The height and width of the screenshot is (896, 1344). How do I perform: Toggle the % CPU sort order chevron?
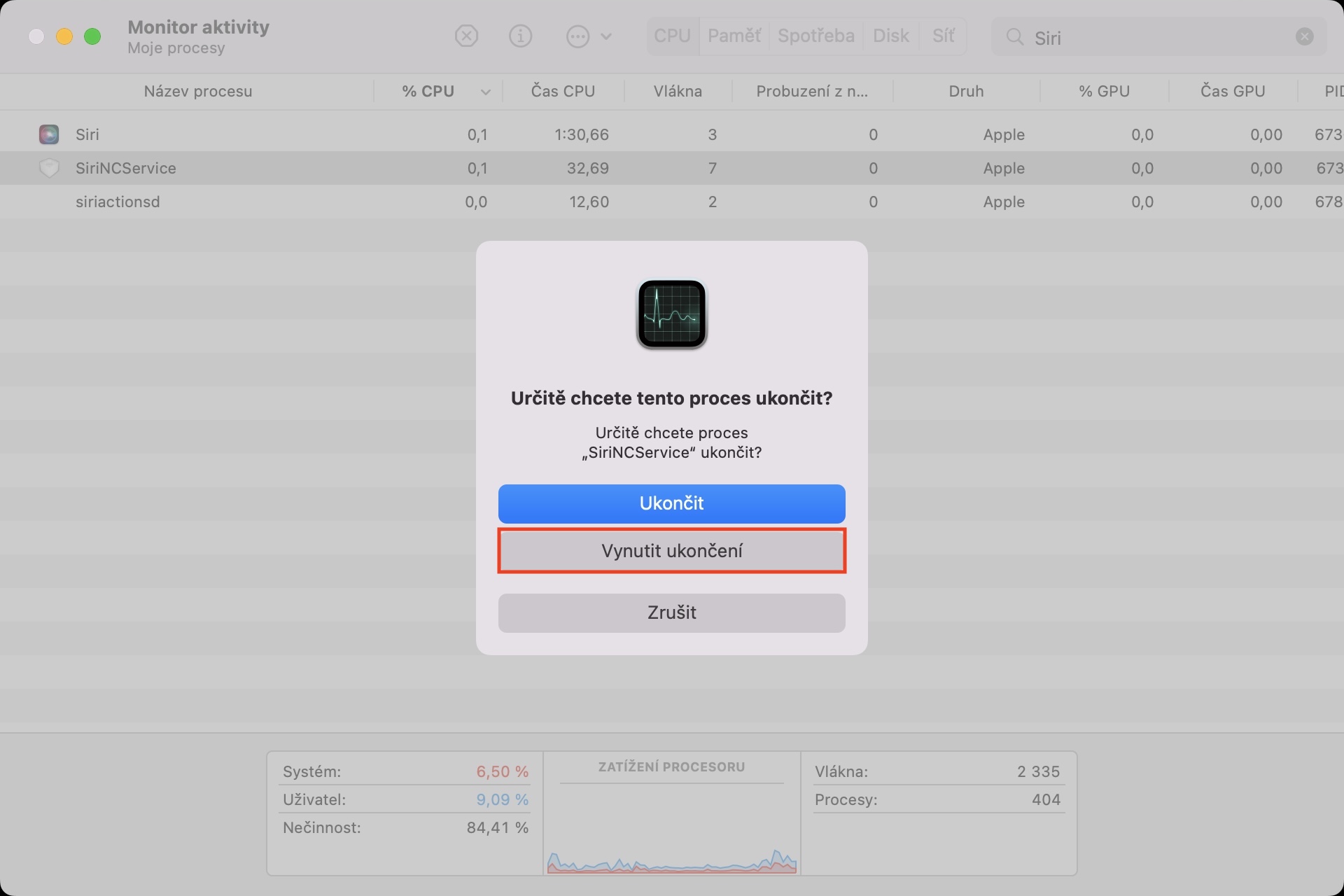485,92
